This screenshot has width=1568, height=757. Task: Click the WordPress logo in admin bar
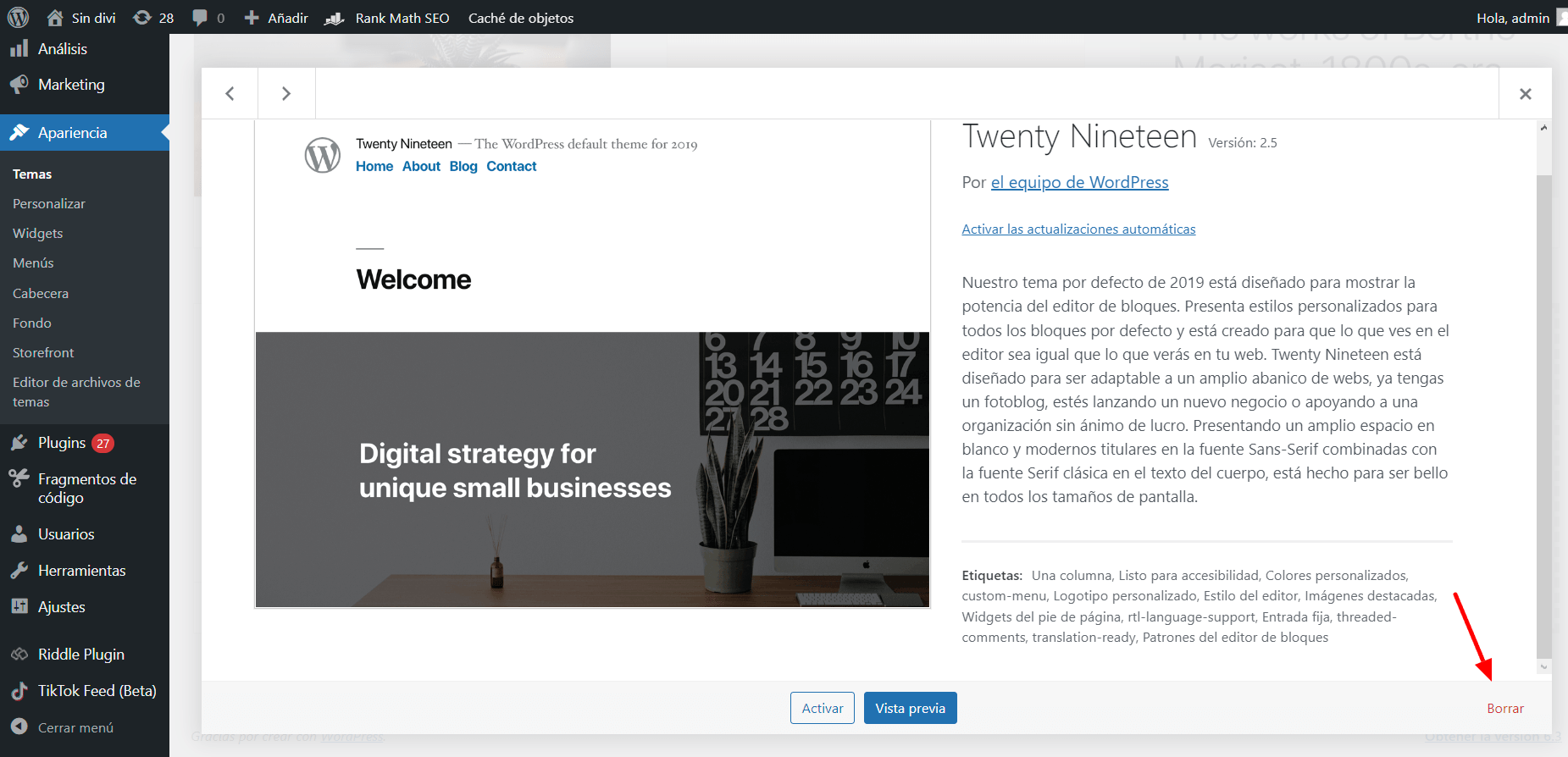tap(18, 18)
